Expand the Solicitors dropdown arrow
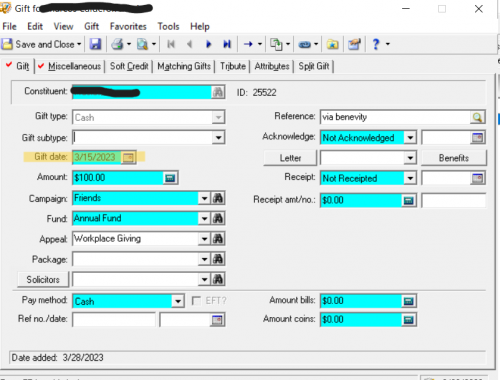The height and width of the screenshot is (380, 500). click(204, 279)
